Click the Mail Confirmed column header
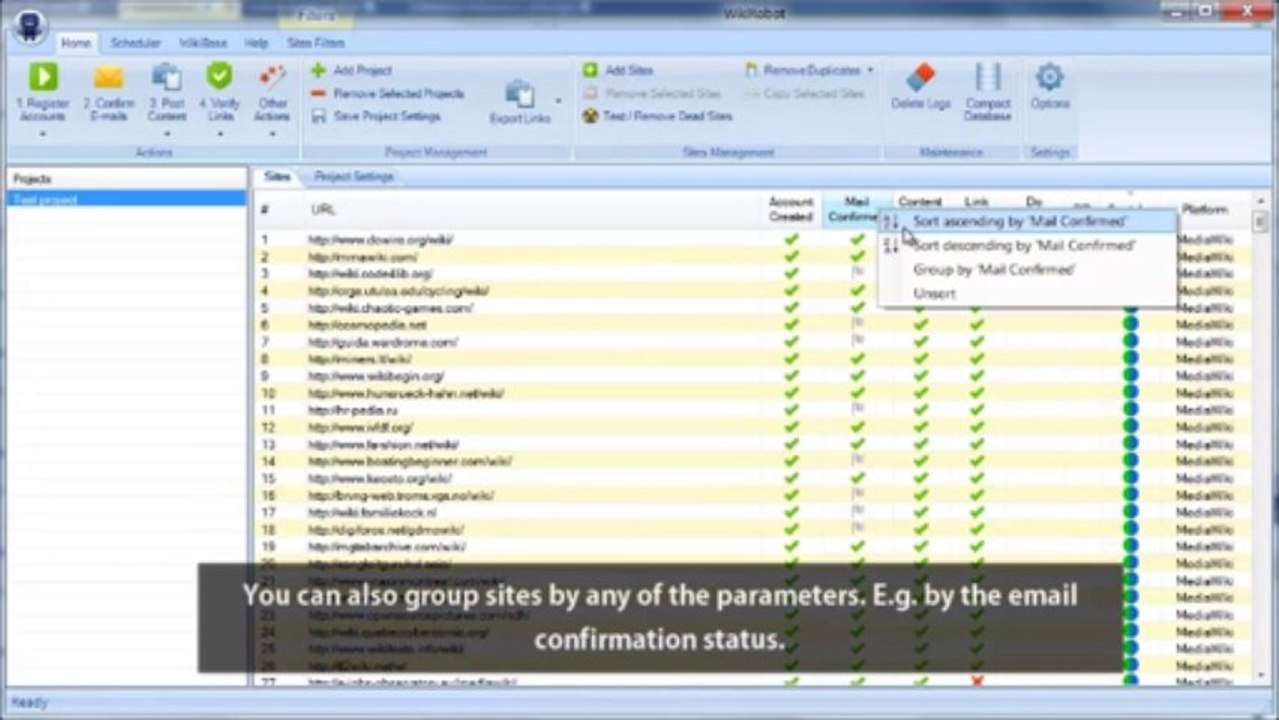 tap(854, 210)
